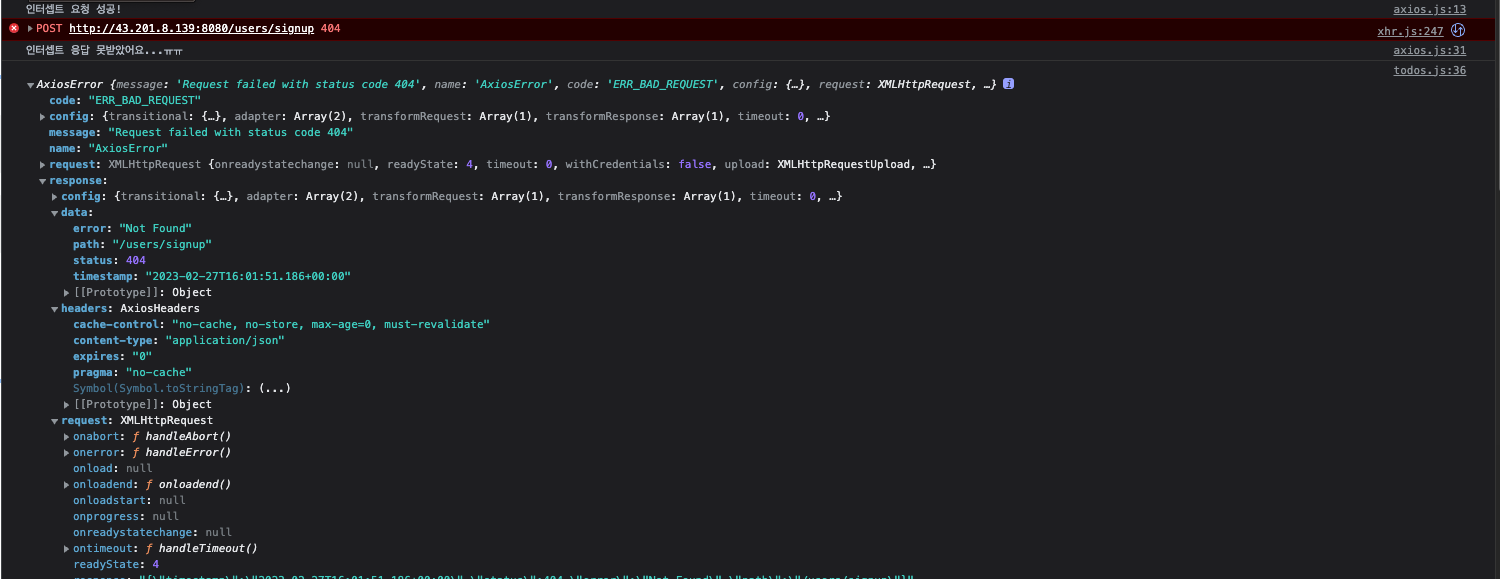
Task: Click the name "AxiosError" property line
Action: (x=108, y=148)
